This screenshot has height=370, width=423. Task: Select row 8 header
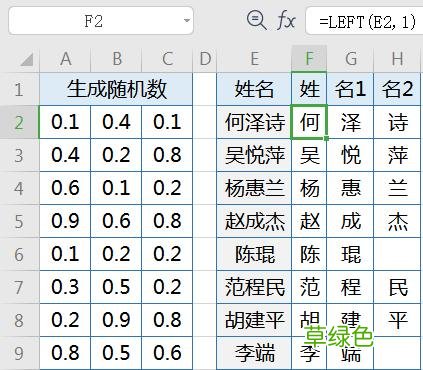(x=19, y=320)
